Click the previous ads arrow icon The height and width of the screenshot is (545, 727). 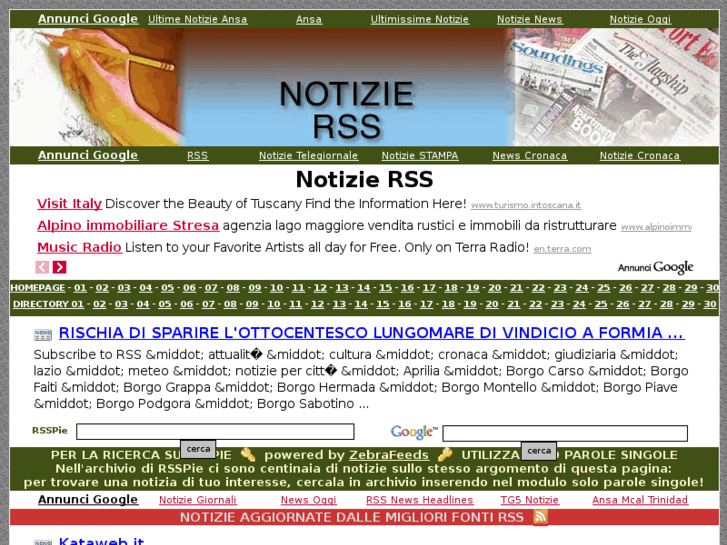point(42,267)
